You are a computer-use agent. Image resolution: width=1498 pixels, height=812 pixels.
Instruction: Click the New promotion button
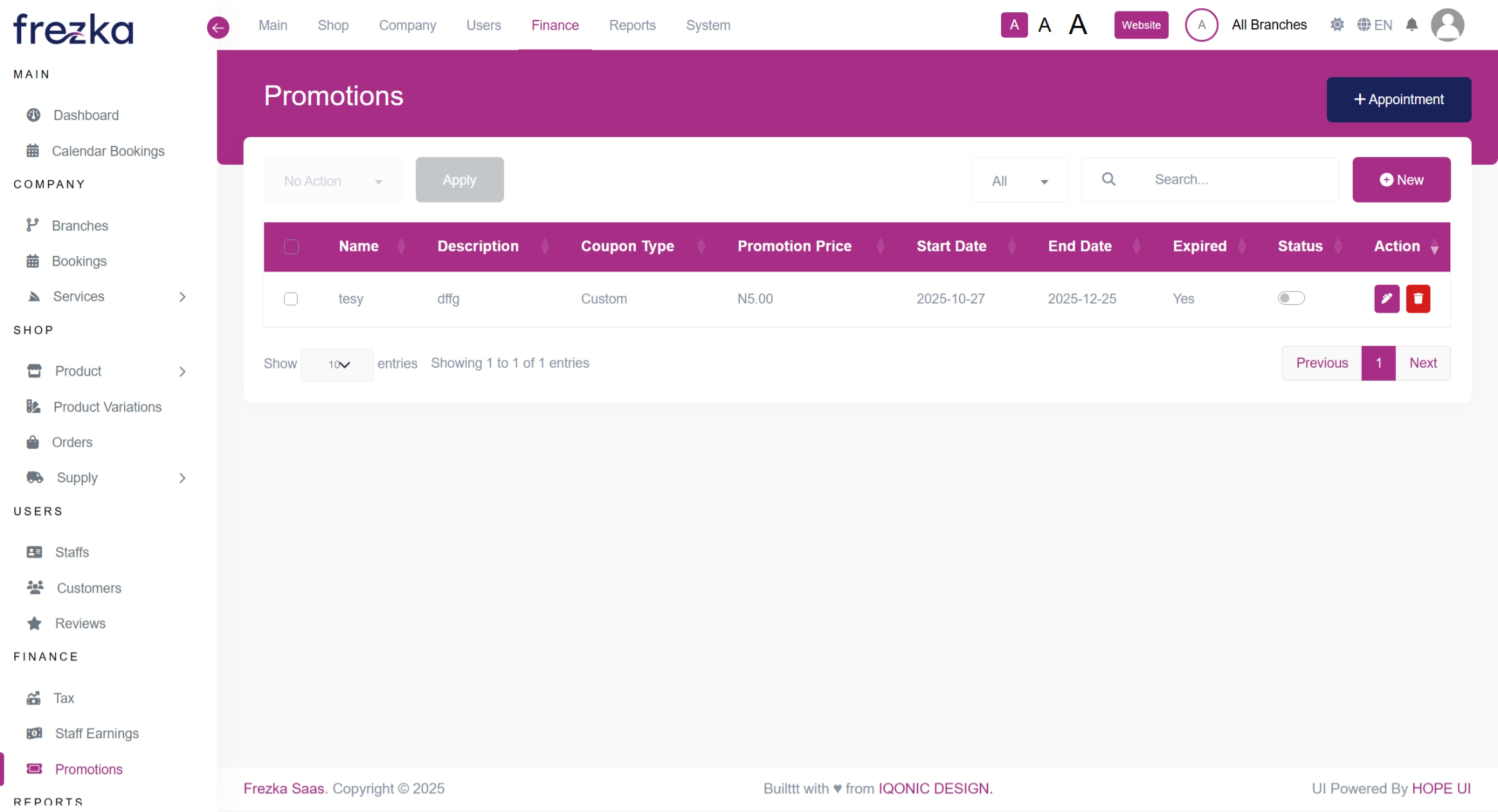pos(1401,180)
